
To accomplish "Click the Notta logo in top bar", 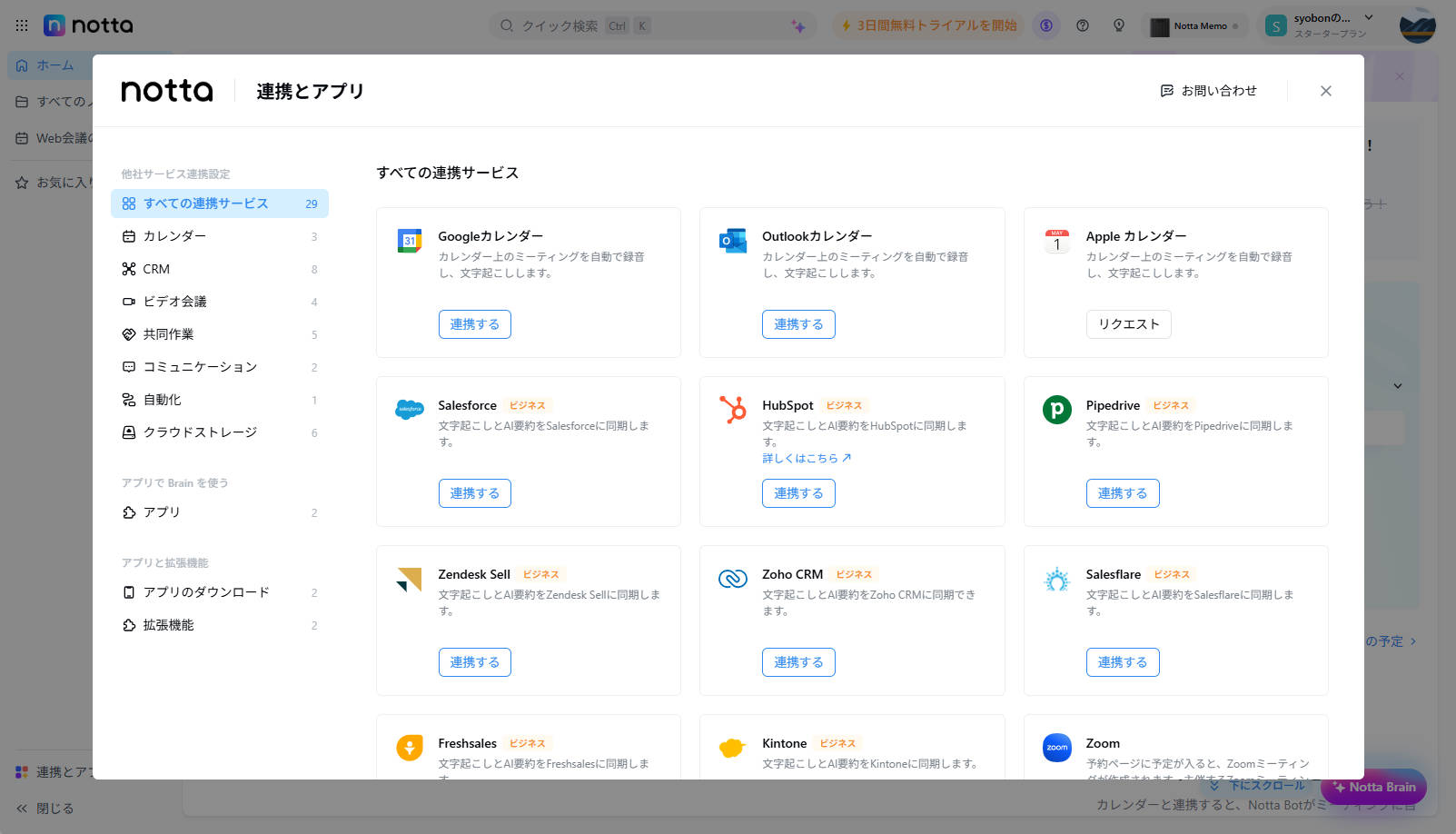I will tap(89, 25).
